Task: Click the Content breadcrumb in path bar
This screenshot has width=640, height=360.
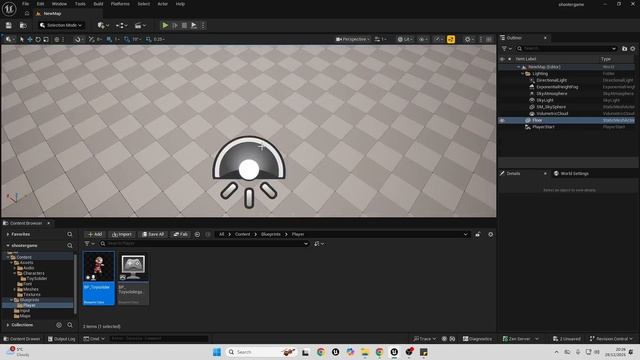Action: coord(242,234)
